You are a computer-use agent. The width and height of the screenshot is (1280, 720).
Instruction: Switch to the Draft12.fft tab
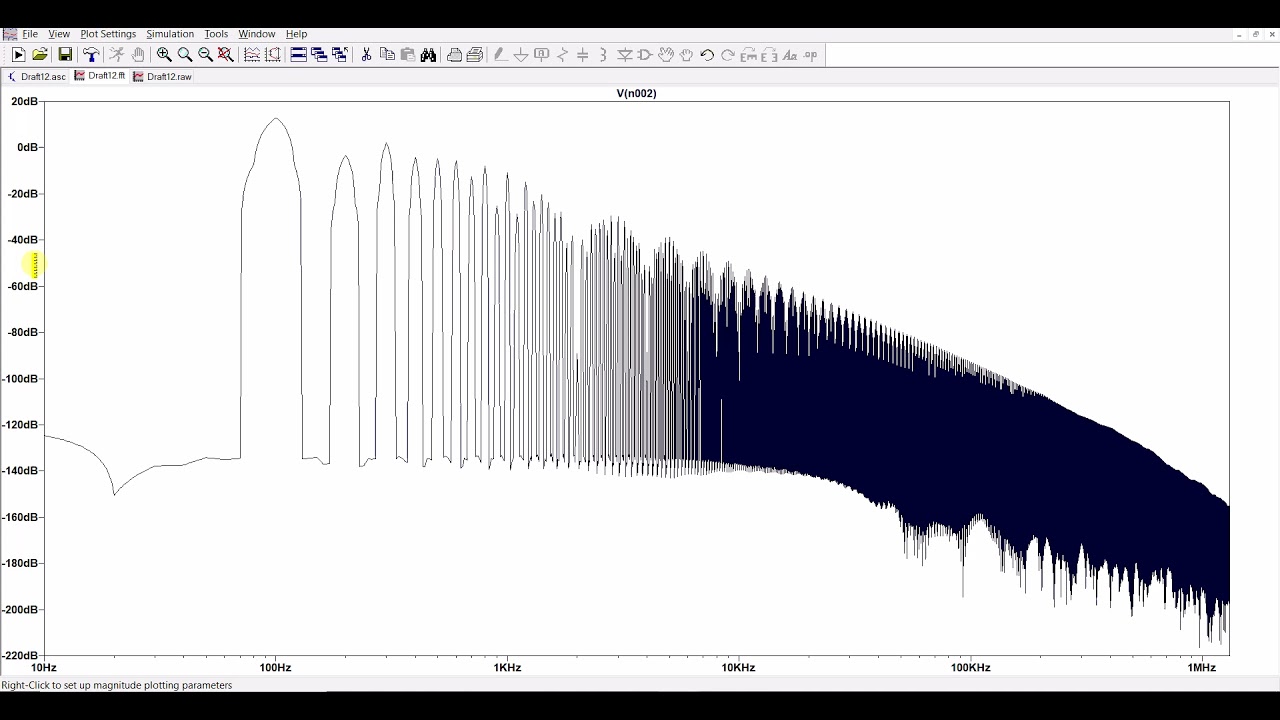pyautogui.click(x=100, y=77)
